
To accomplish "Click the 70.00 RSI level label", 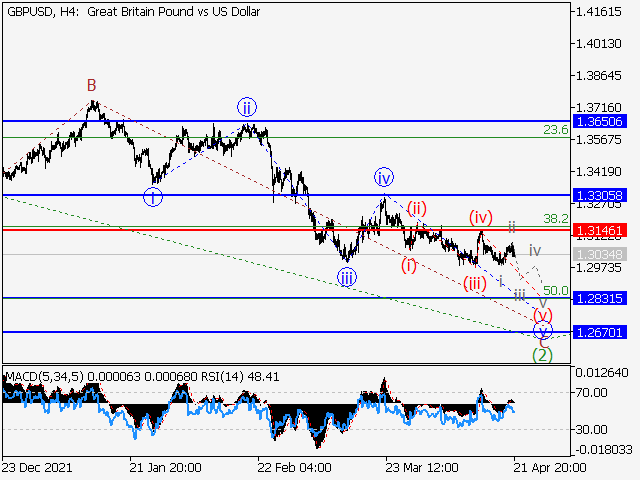I will (591, 393).
